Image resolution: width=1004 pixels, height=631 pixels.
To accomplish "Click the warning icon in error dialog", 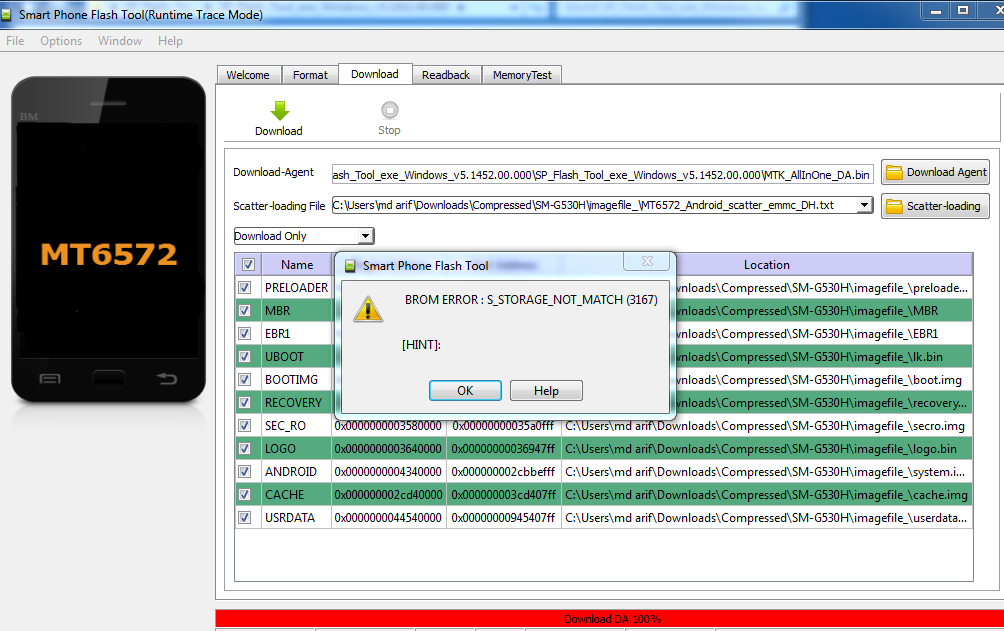I will click(x=369, y=309).
